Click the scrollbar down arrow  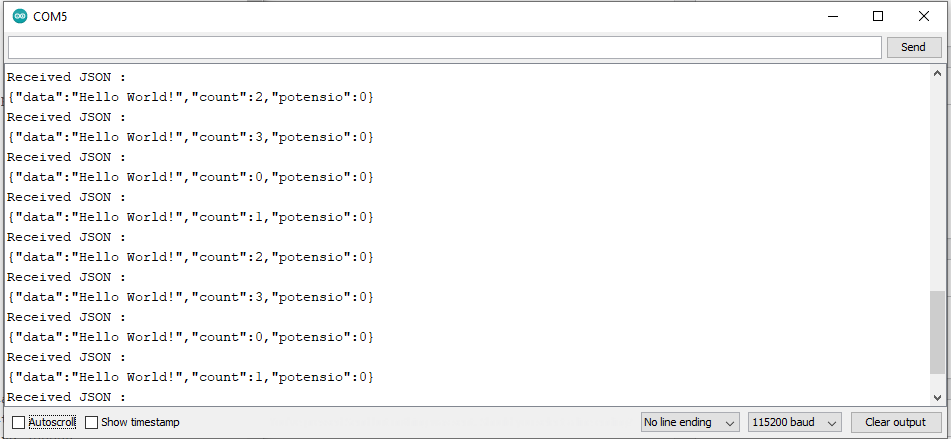(x=937, y=398)
